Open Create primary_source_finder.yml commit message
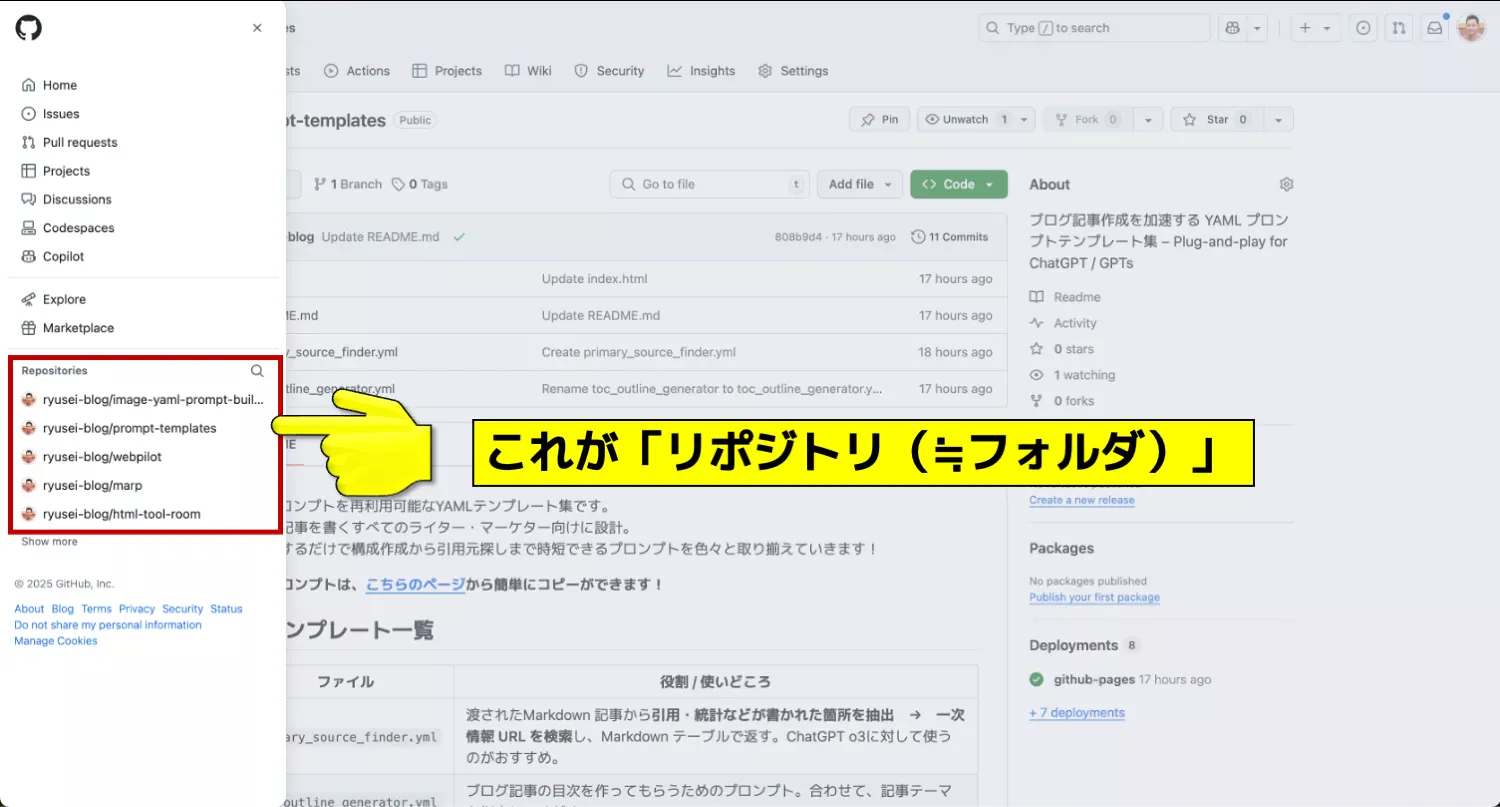Screen dimensions: 1500x807 [x=638, y=352]
